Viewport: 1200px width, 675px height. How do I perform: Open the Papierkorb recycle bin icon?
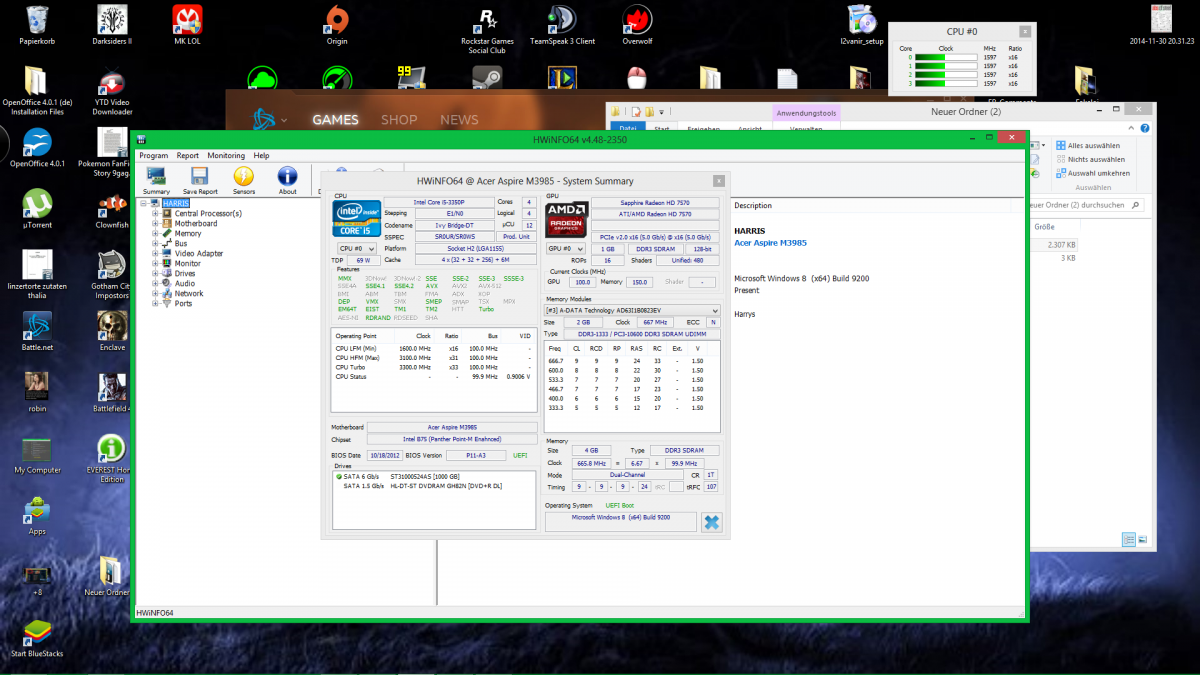(39, 25)
